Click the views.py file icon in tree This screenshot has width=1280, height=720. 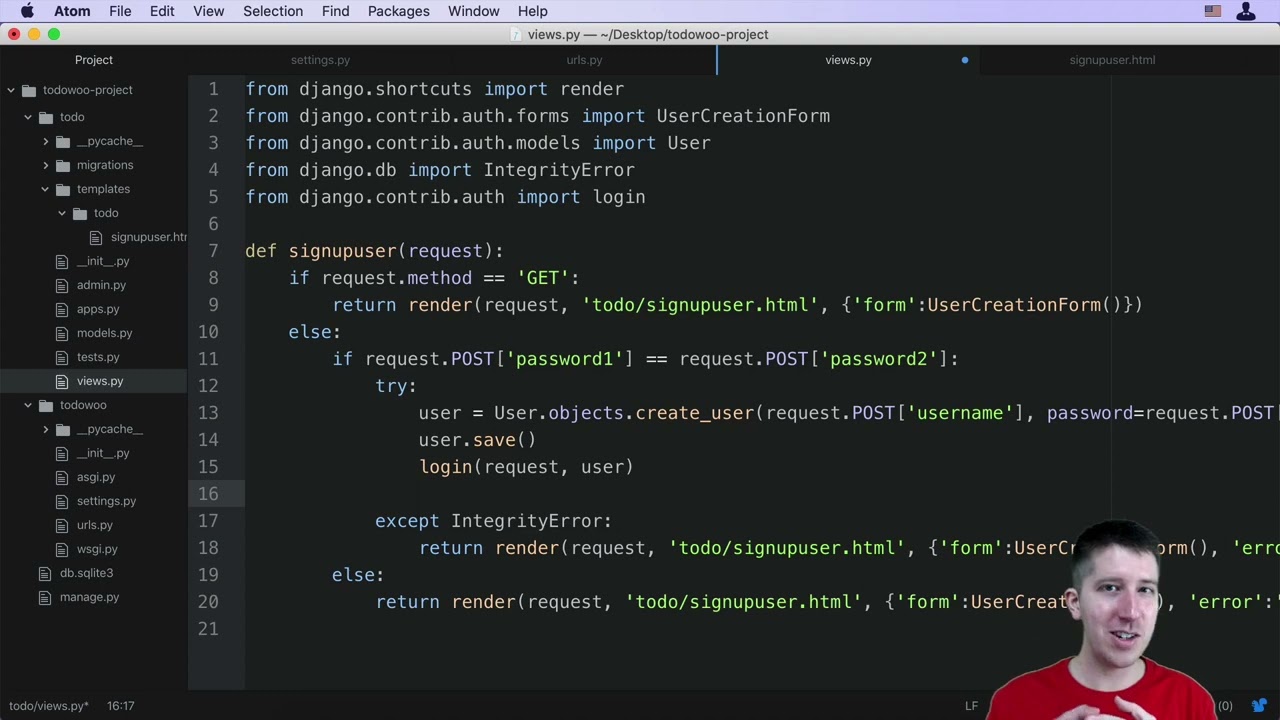(62, 381)
